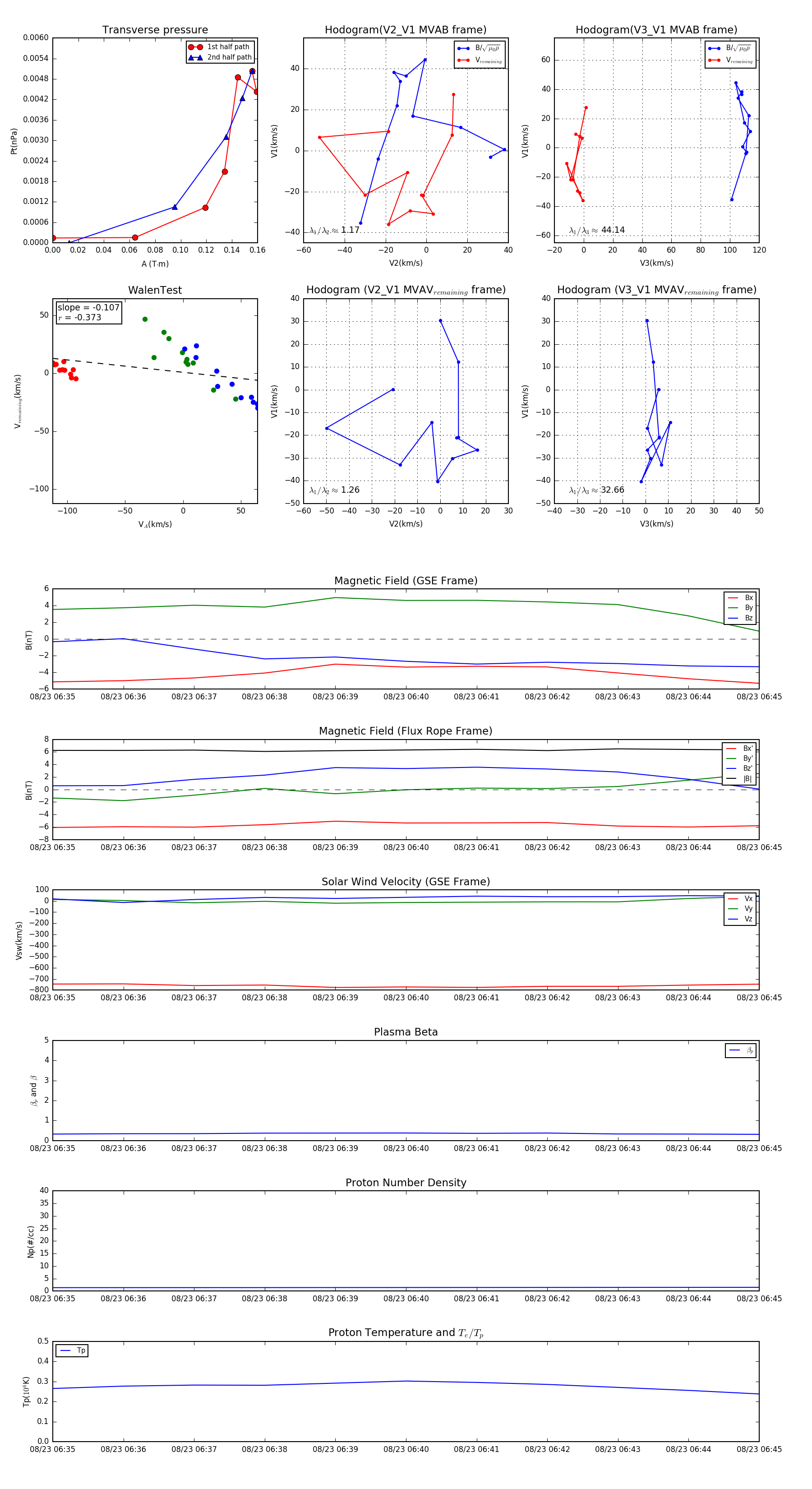
Task: Click the "Hodogram(V3_V1 MVAB frame)" title
Action: [656, 30]
